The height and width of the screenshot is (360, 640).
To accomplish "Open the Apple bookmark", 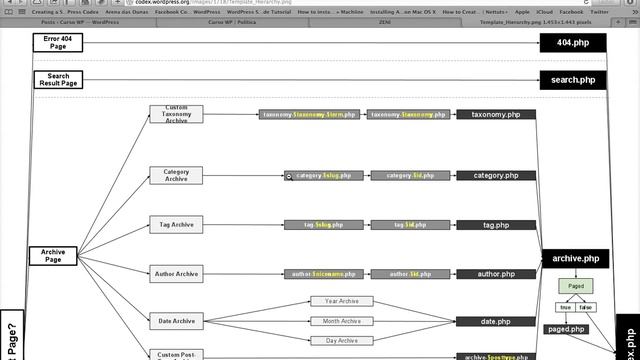I will pyautogui.click(x=522, y=12).
